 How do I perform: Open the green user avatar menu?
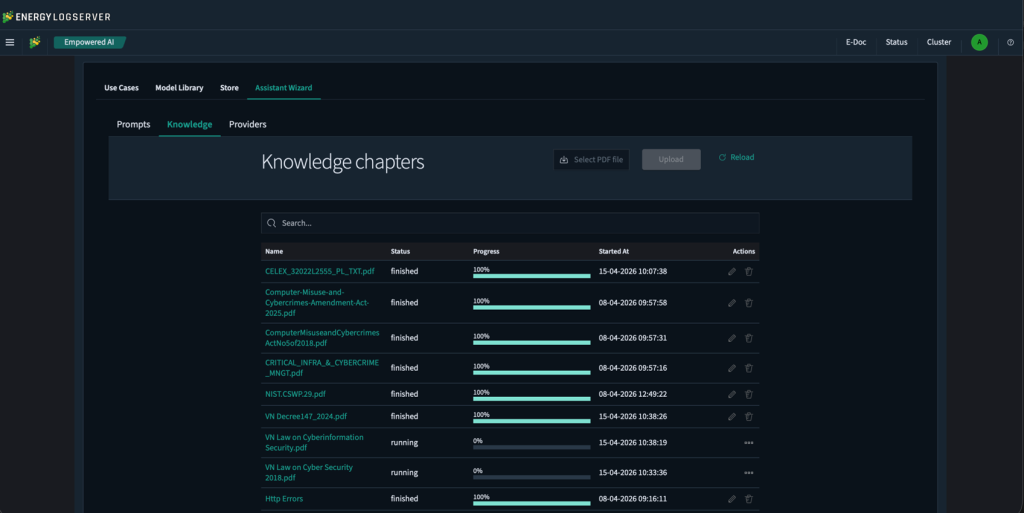(x=979, y=42)
